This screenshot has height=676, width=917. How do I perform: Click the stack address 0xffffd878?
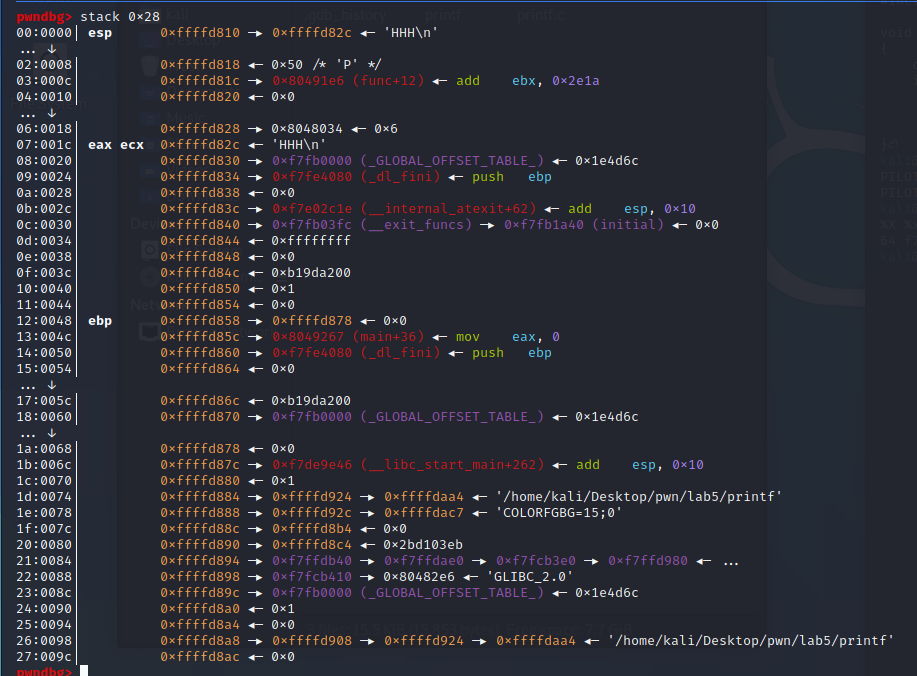pos(200,449)
